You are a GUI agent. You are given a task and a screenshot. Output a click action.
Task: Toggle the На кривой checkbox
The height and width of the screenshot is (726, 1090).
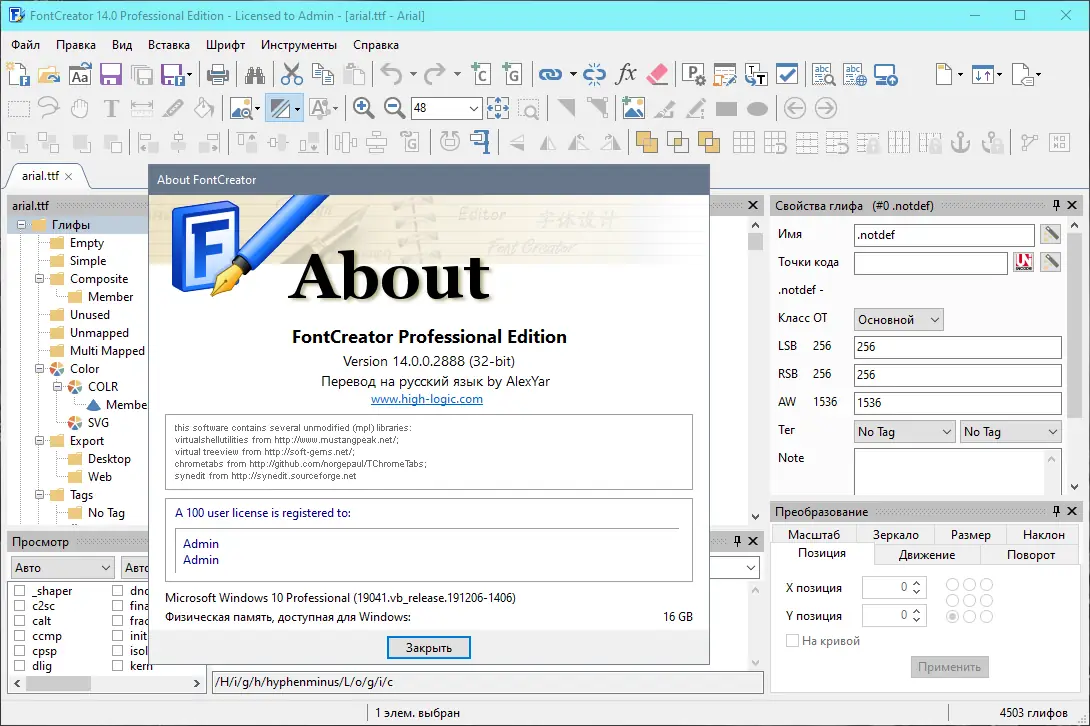(792, 640)
